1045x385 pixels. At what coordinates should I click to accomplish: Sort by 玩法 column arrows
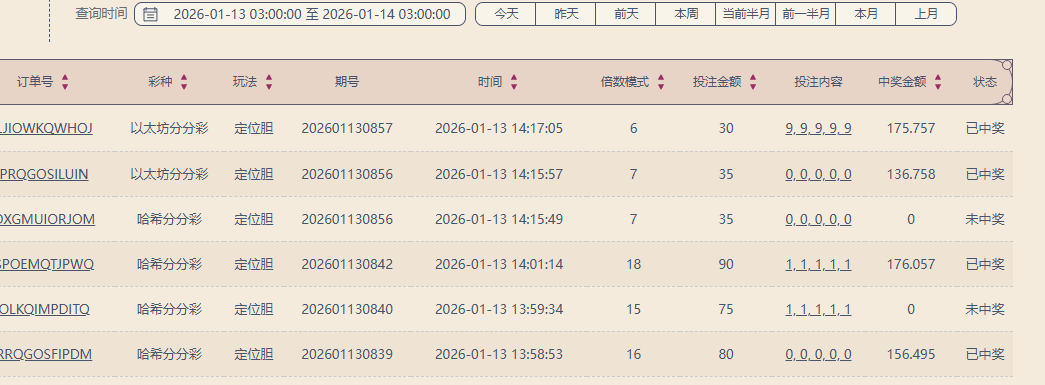(269, 82)
